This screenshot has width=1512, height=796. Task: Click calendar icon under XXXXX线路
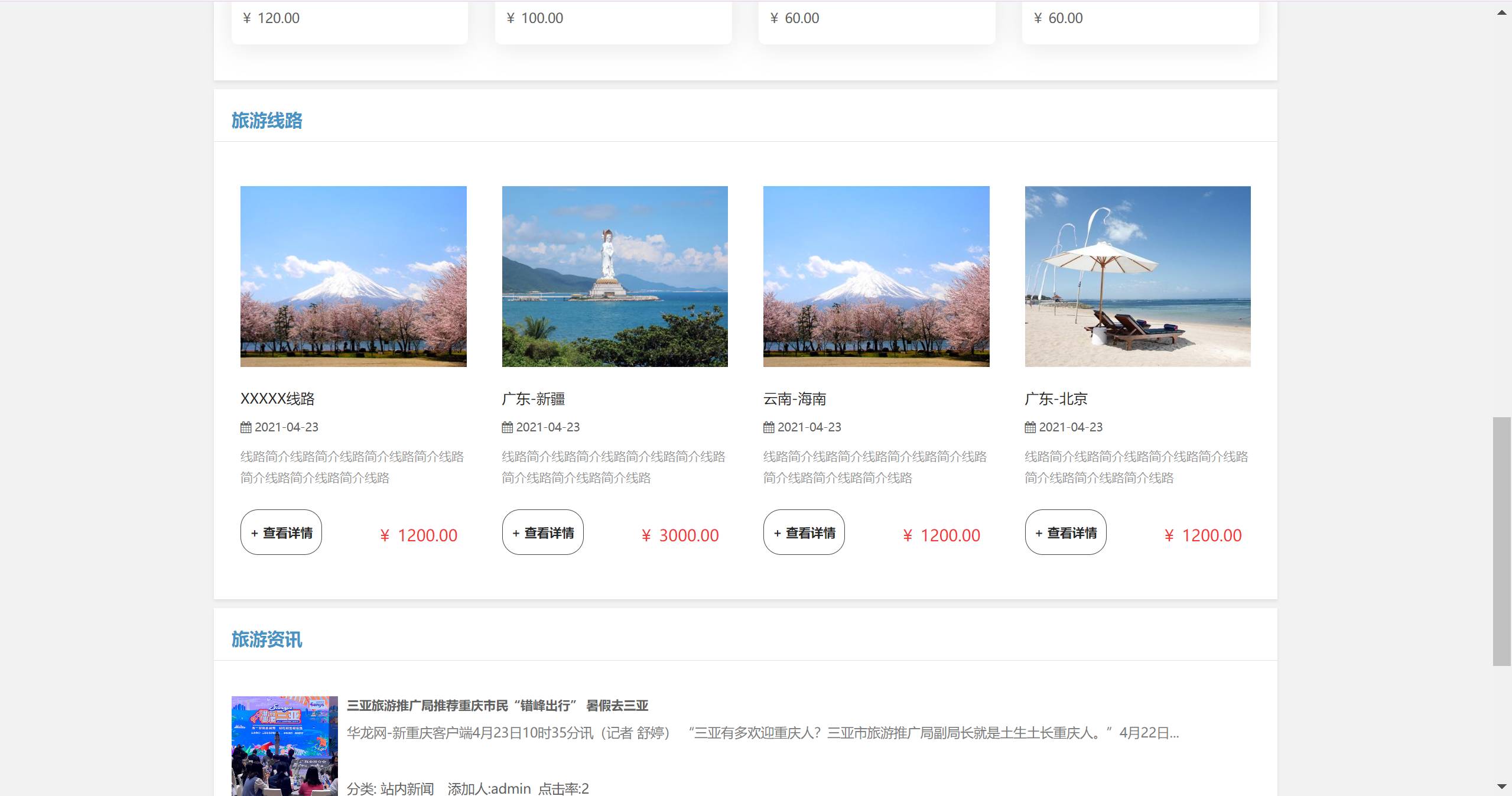[x=246, y=427]
